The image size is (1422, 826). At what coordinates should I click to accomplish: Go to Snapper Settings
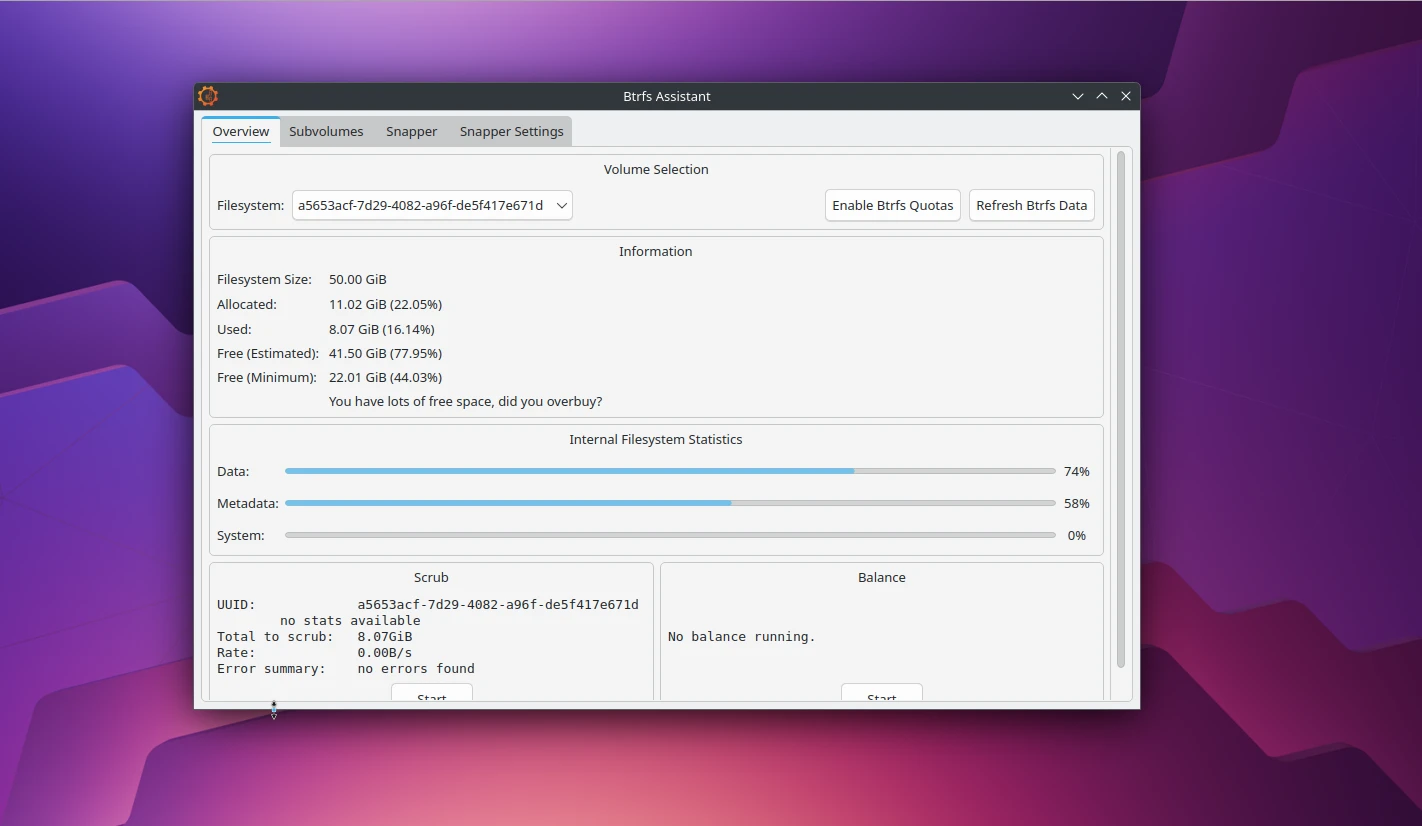511,131
